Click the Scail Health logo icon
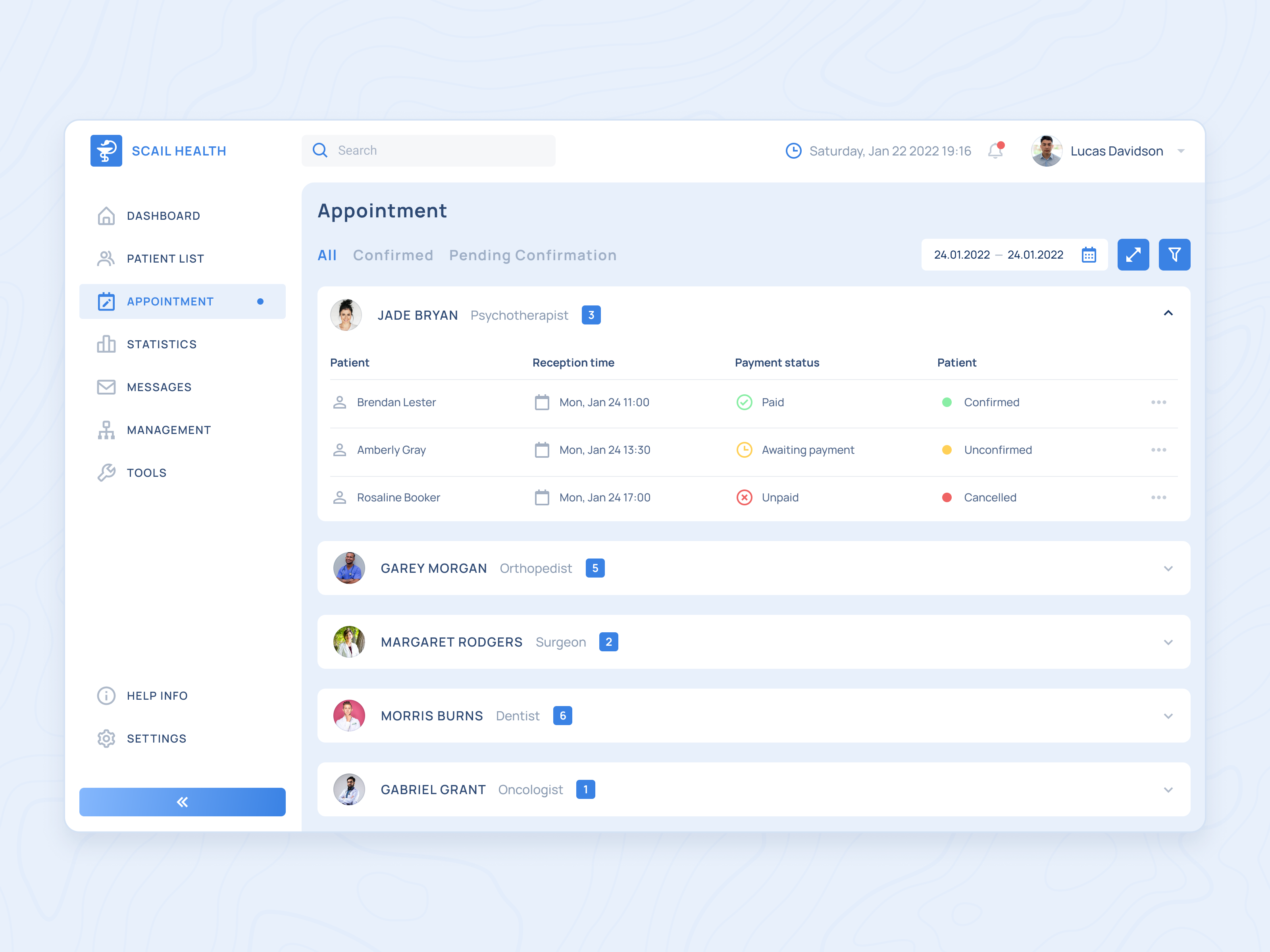Image resolution: width=1270 pixels, height=952 pixels. 106,151
